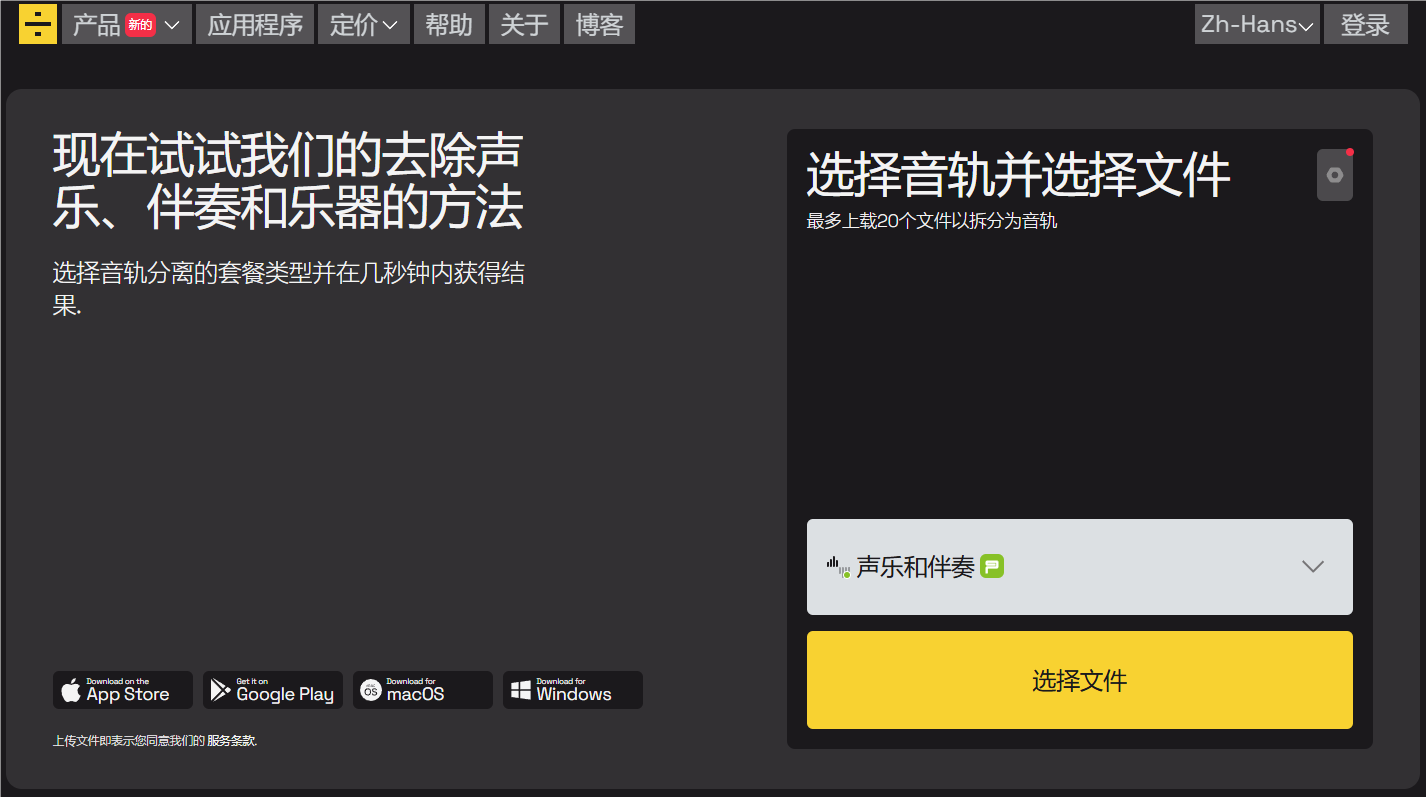Click the yellow 选择文件 button

(1079, 680)
